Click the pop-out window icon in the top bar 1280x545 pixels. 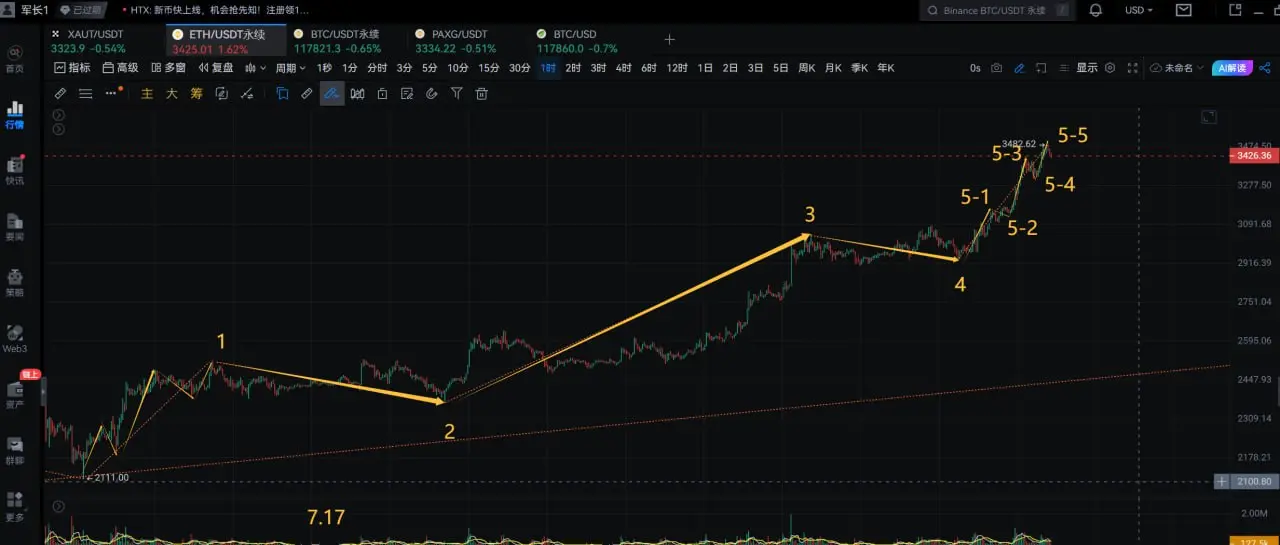coord(1234,10)
